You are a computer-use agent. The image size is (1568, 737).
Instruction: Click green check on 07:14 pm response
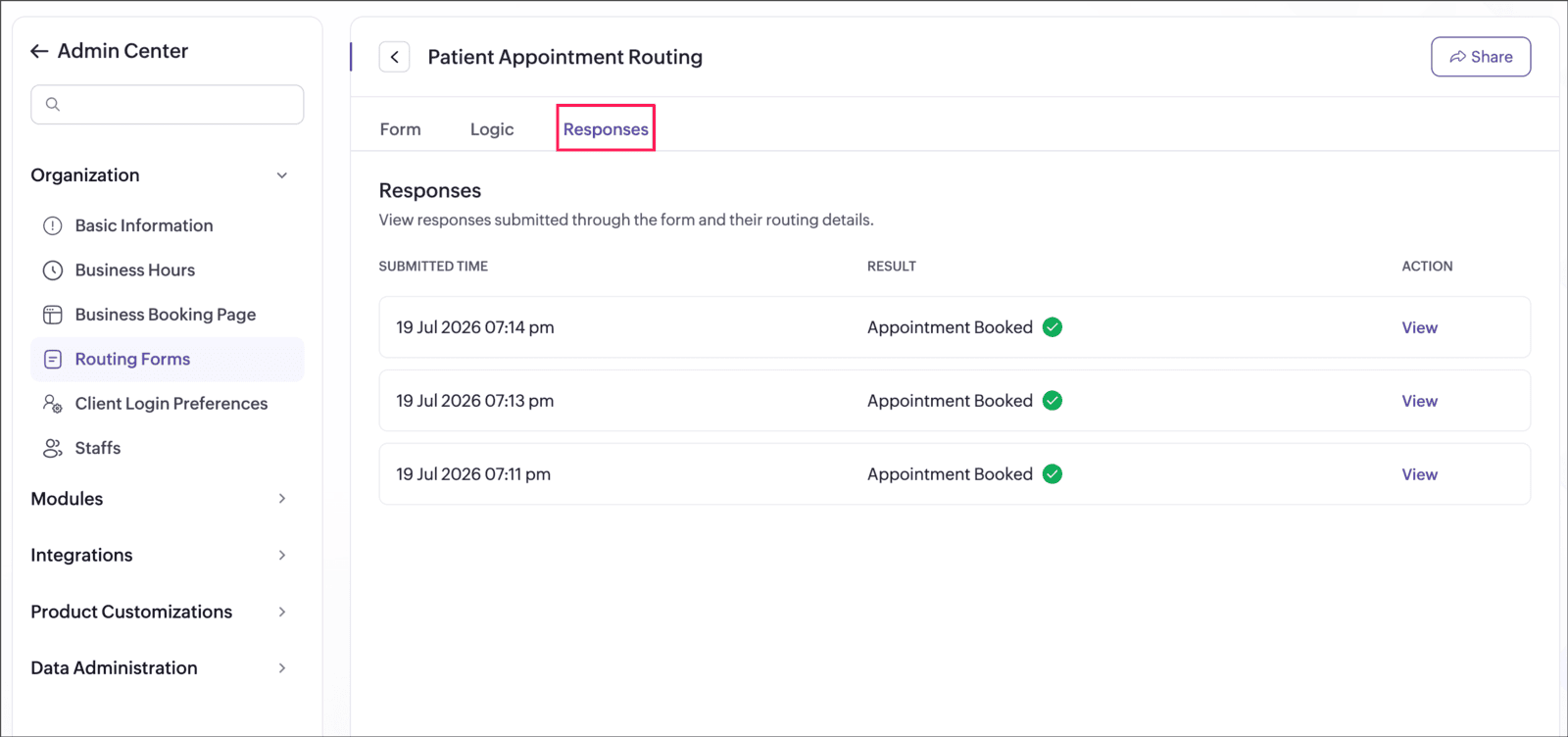coord(1053,327)
